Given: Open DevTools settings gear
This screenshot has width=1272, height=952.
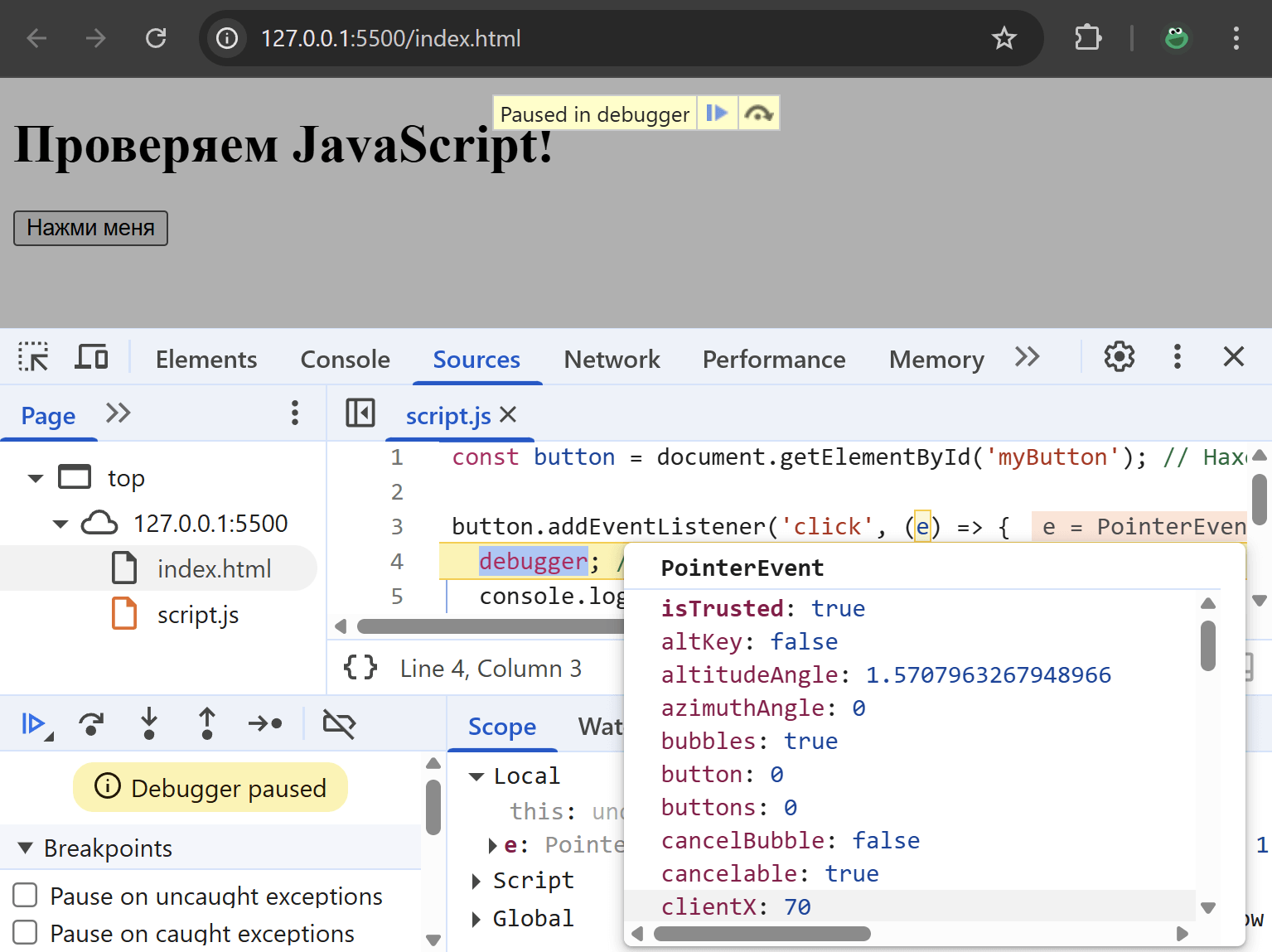Looking at the screenshot, I should coord(1119,358).
